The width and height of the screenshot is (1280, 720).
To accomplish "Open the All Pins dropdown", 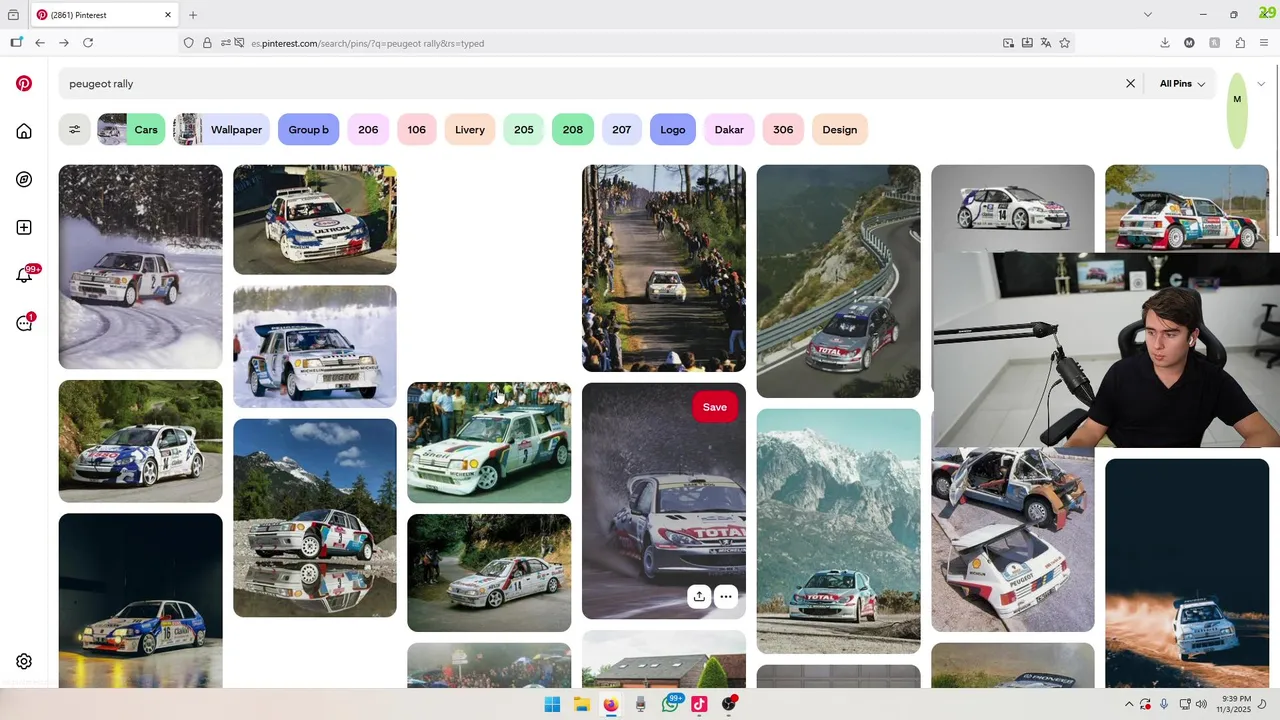I will [x=1182, y=84].
